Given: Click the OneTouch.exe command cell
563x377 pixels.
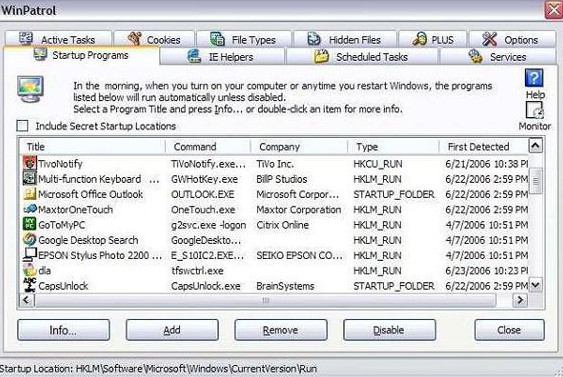Looking at the screenshot, I should (203, 209).
